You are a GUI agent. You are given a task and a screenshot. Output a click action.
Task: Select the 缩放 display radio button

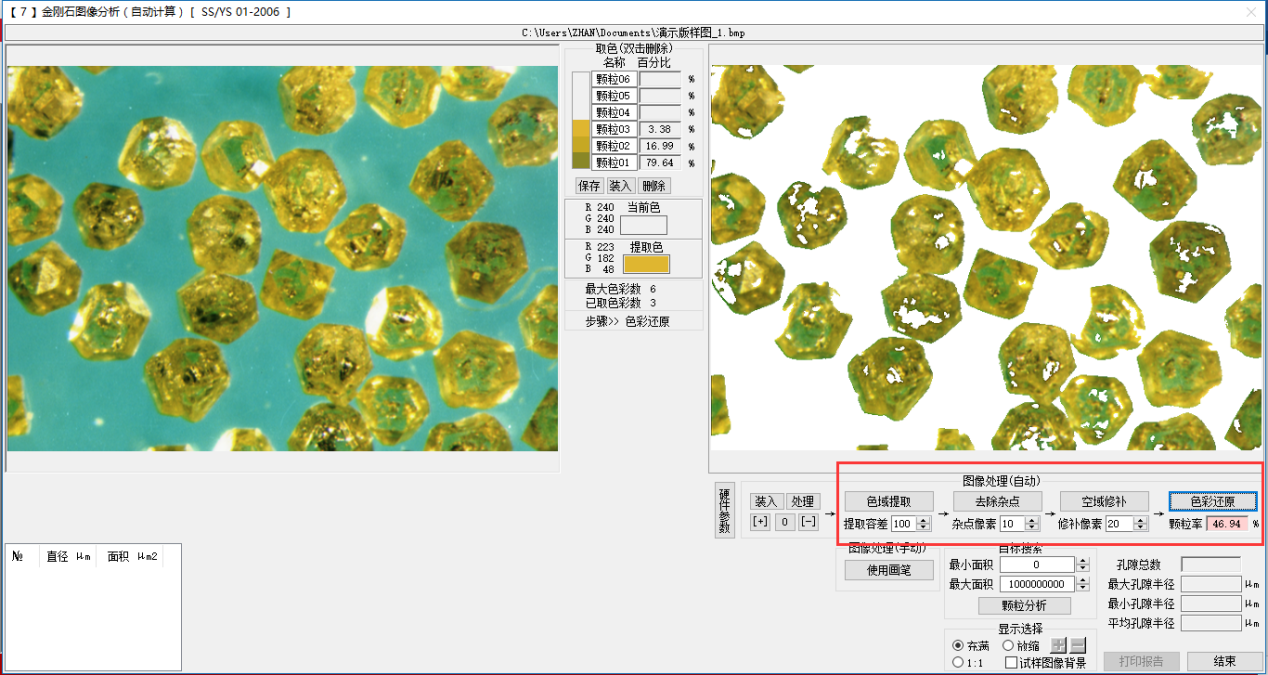coord(1008,645)
